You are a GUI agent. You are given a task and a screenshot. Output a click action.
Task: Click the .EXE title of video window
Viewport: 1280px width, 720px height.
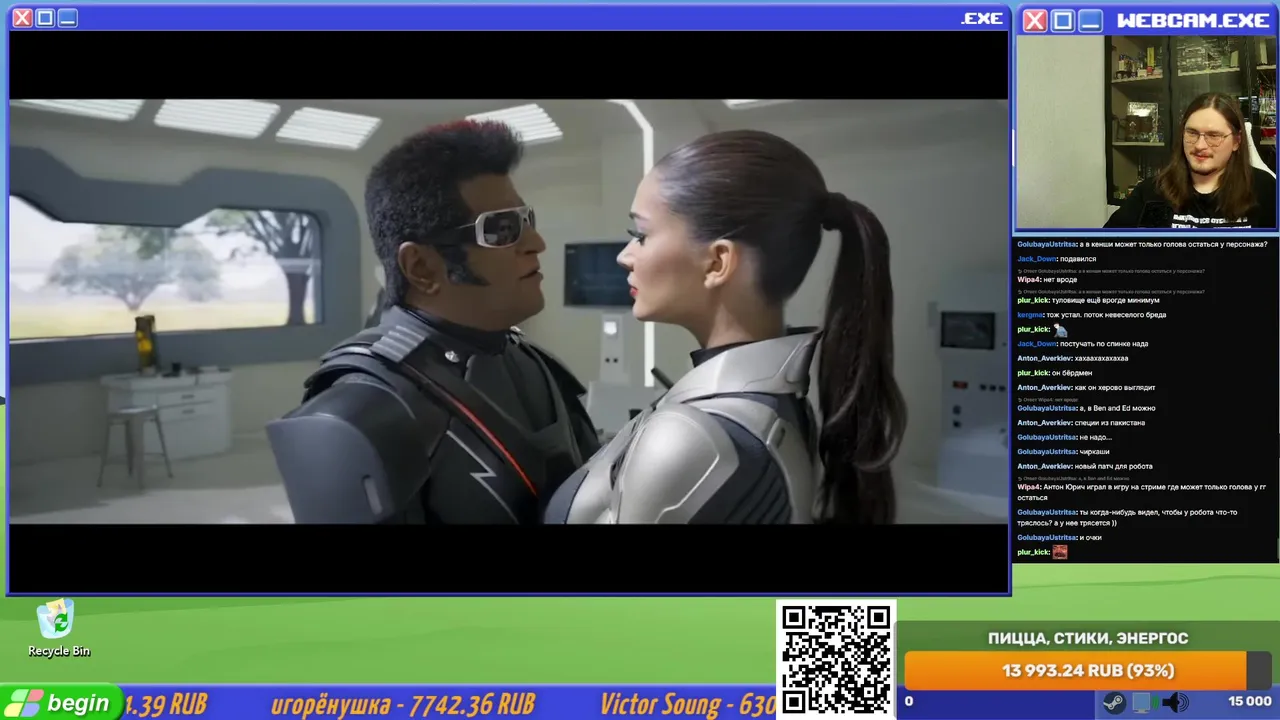click(x=982, y=18)
